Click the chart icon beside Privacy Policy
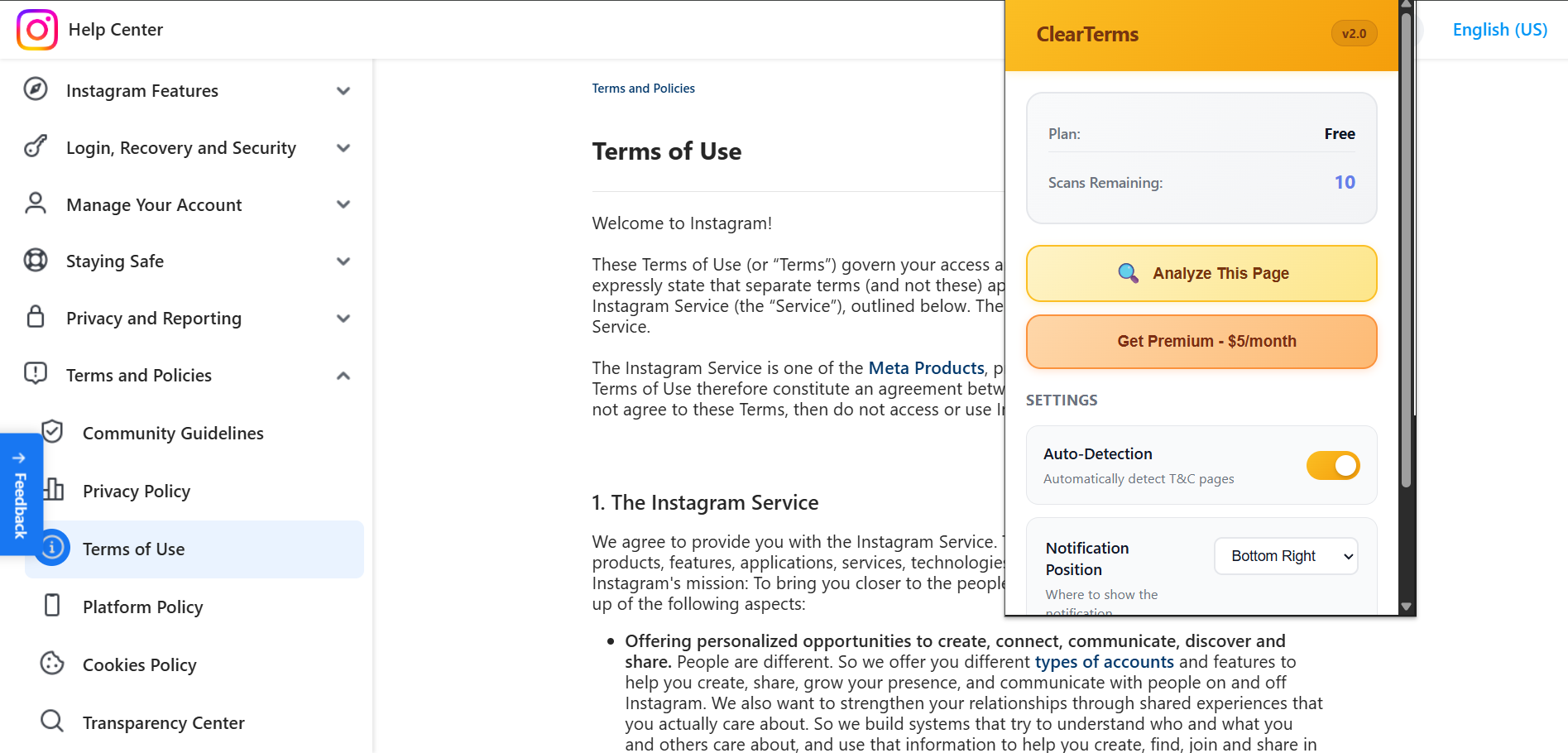Image resolution: width=1568 pixels, height=753 pixels. (52, 490)
